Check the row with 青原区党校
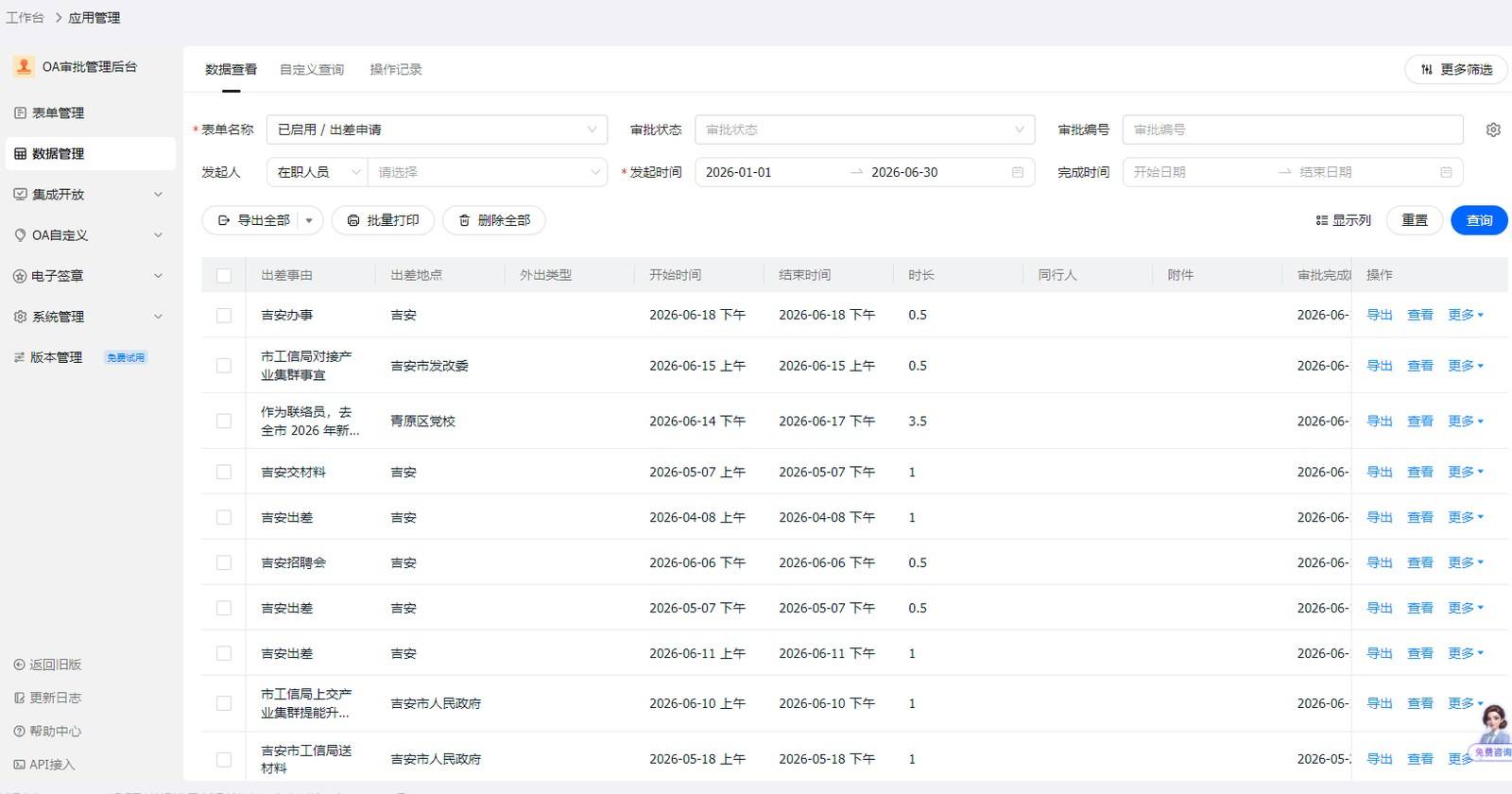1512x794 pixels. tap(224, 421)
